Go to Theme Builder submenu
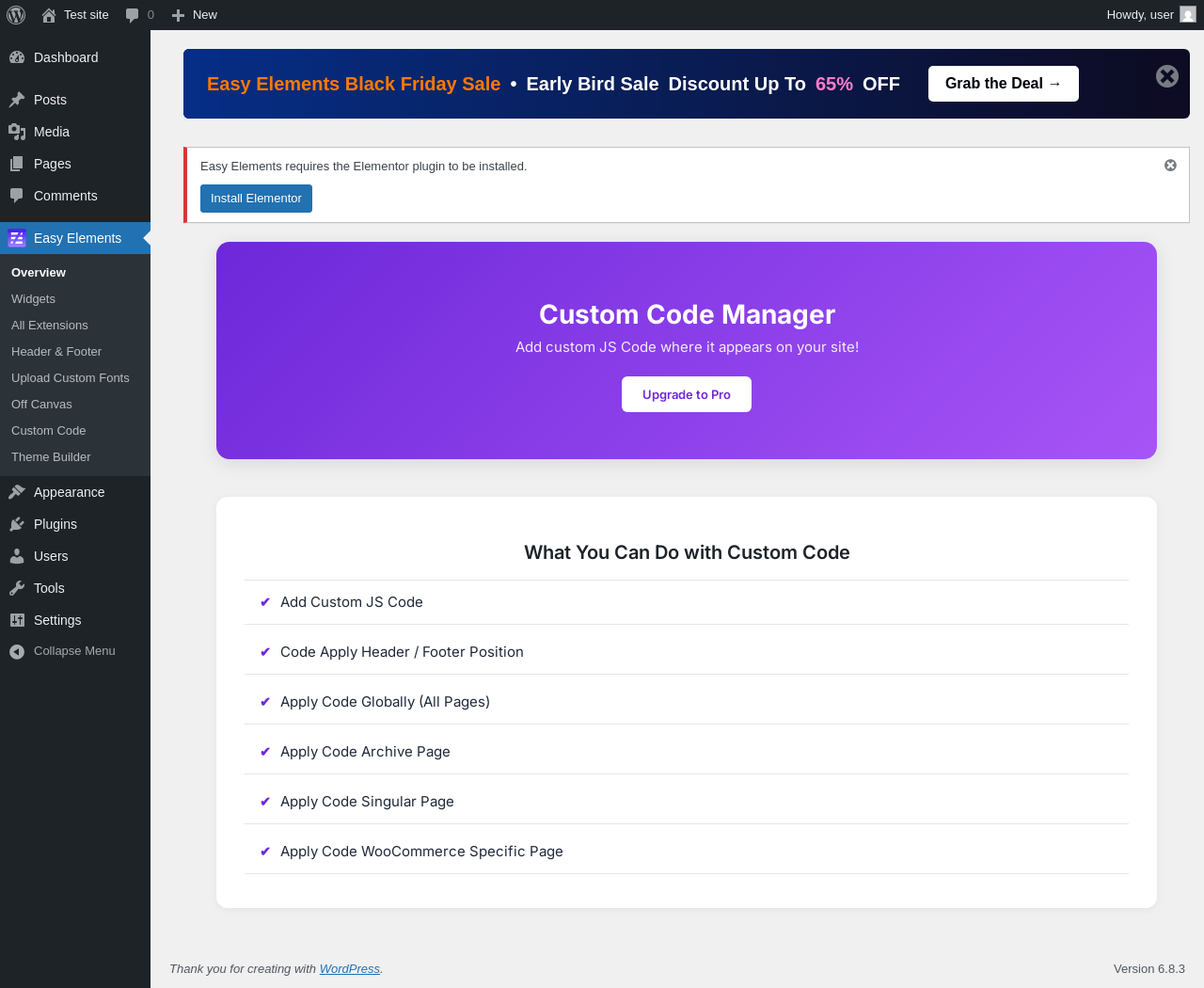The height and width of the screenshot is (988, 1204). coord(51,457)
